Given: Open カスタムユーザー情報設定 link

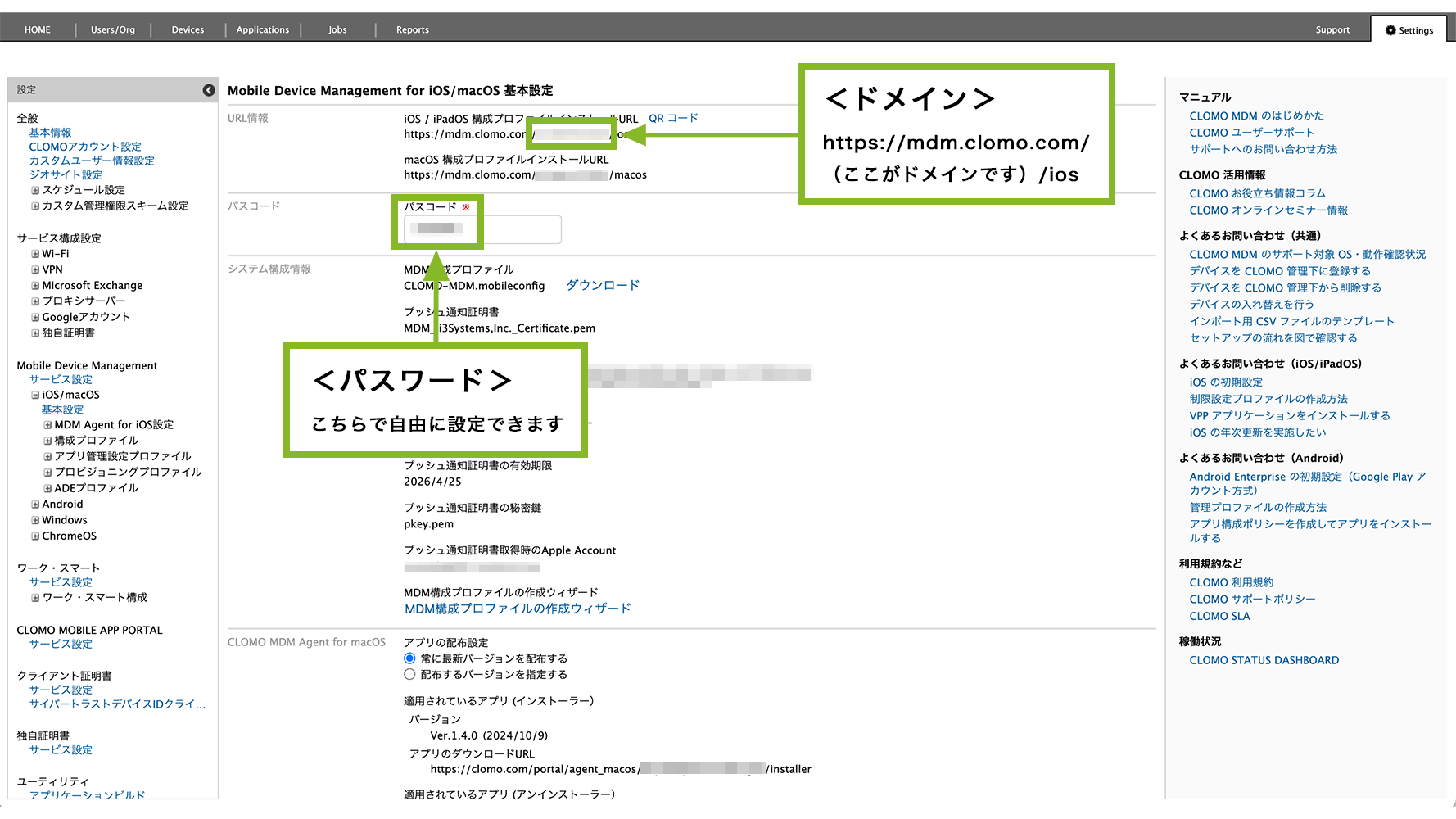Looking at the screenshot, I should click(92, 161).
